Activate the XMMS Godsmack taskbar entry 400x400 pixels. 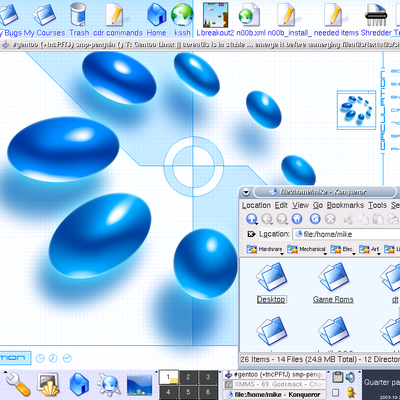point(275,384)
